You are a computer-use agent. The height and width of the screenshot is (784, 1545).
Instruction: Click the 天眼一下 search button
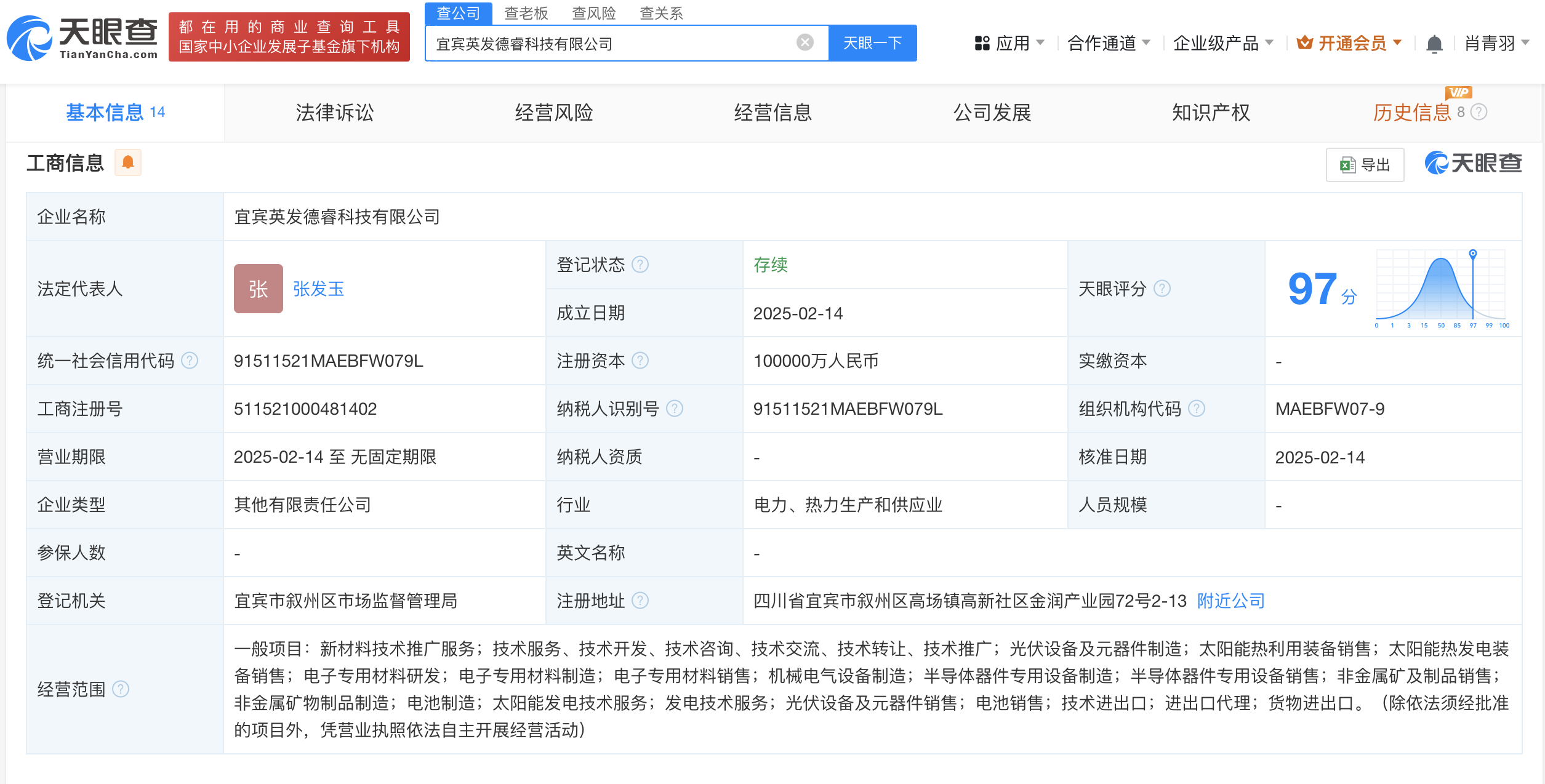(873, 43)
